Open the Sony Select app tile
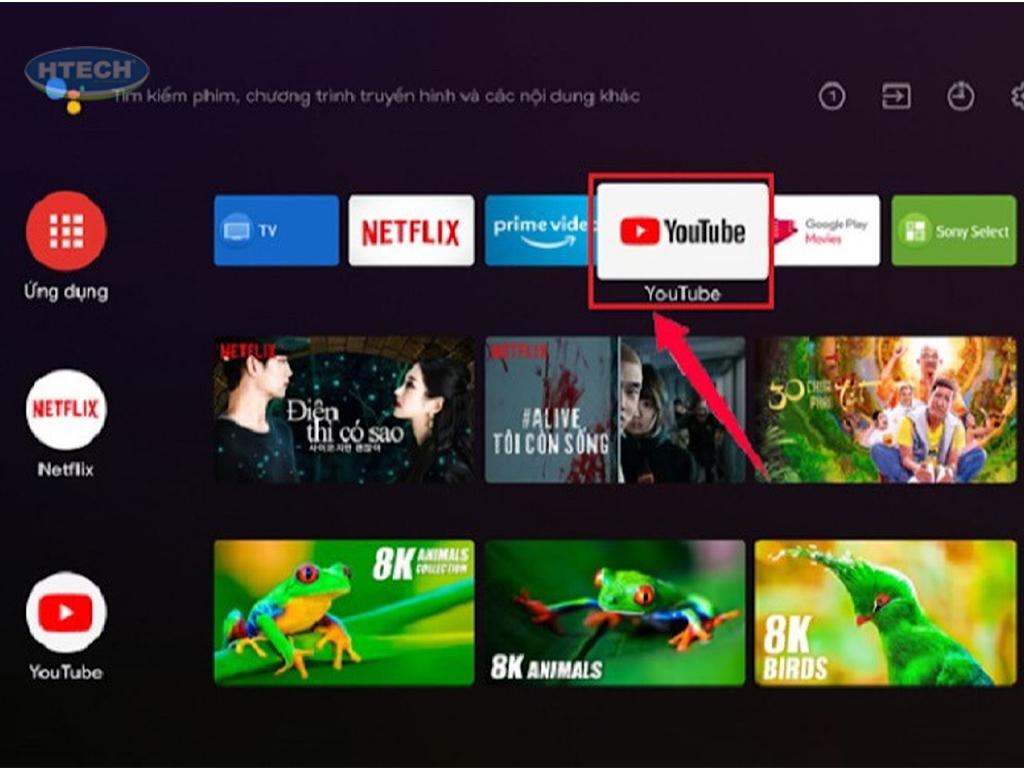 point(953,230)
